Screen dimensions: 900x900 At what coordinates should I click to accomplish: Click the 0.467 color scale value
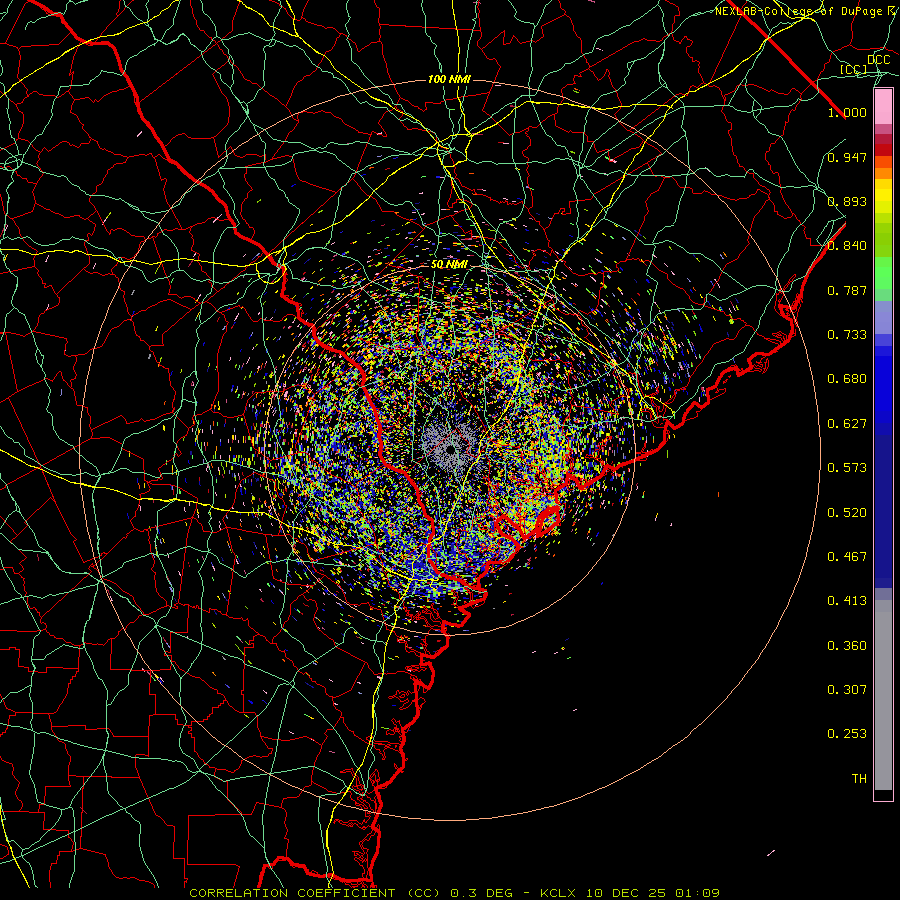847,557
